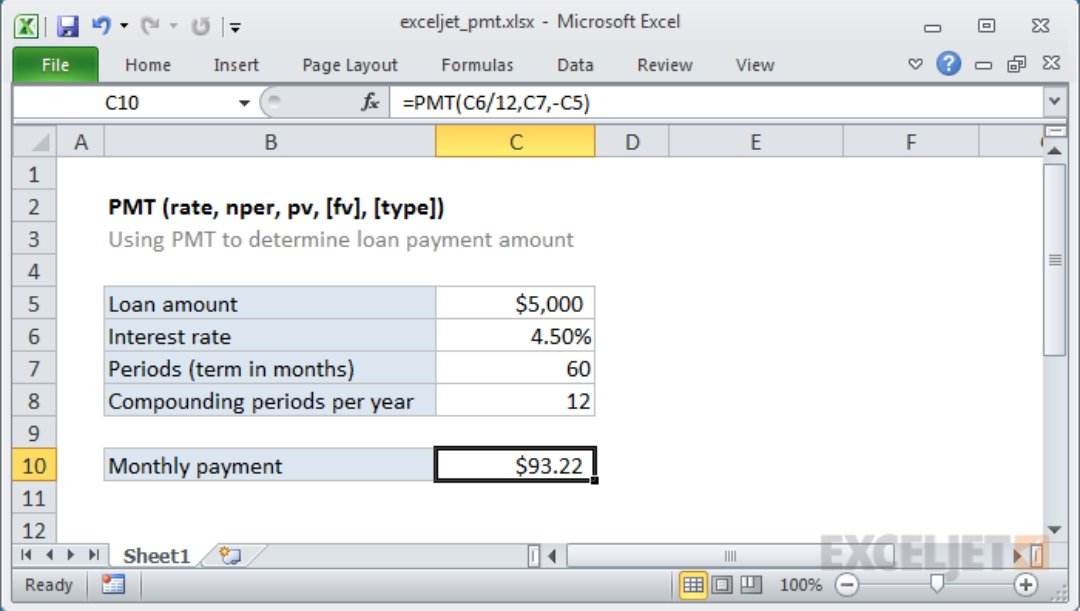Select the $93.22 monthly payment cell
1080x611 pixels.
pyautogui.click(x=515, y=466)
